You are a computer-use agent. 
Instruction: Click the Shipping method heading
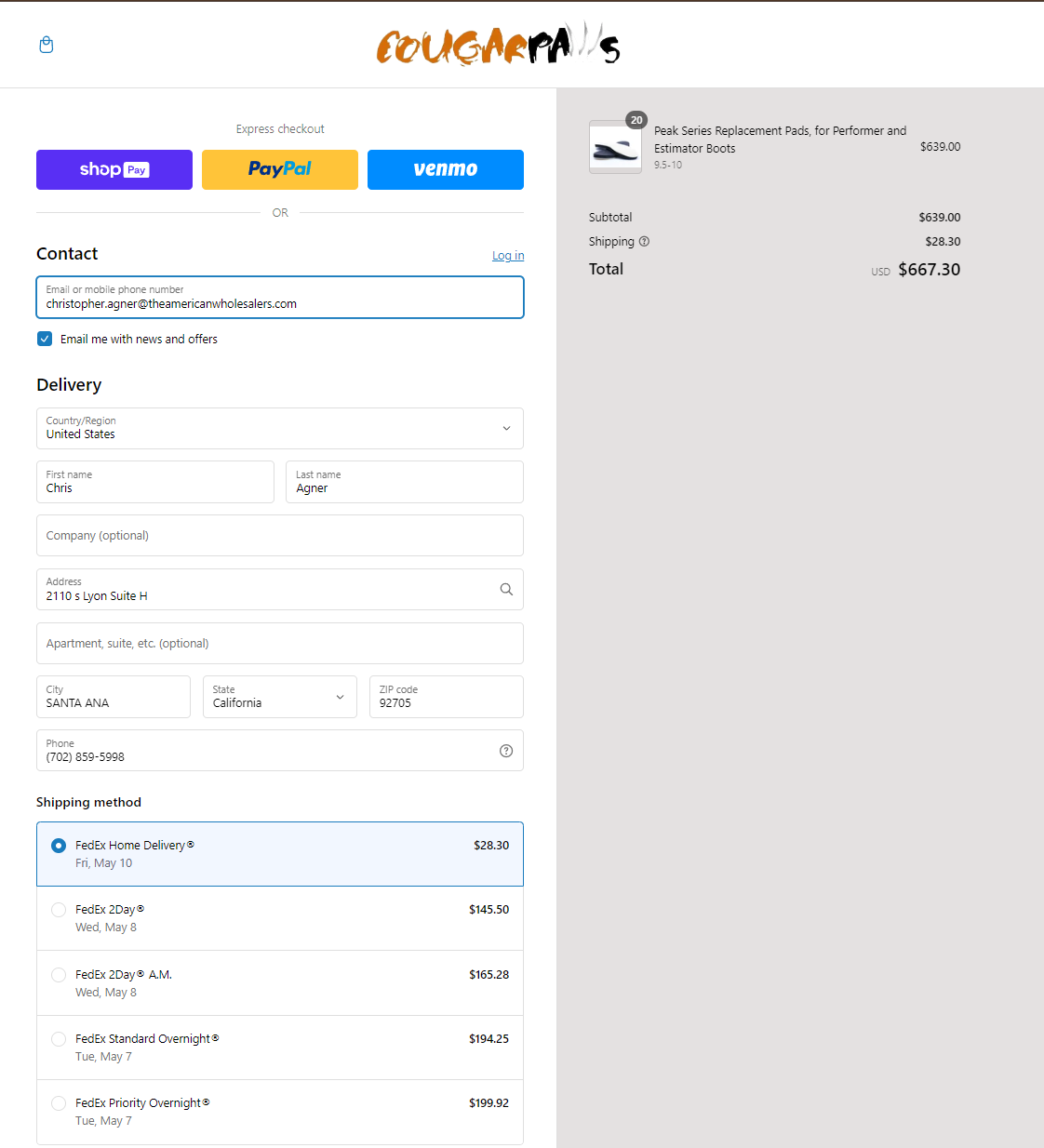click(88, 802)
